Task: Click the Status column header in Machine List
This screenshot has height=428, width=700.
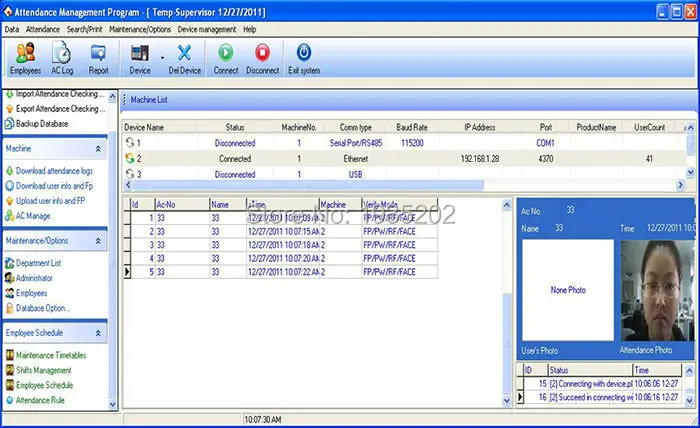Action: coord(235,128)
